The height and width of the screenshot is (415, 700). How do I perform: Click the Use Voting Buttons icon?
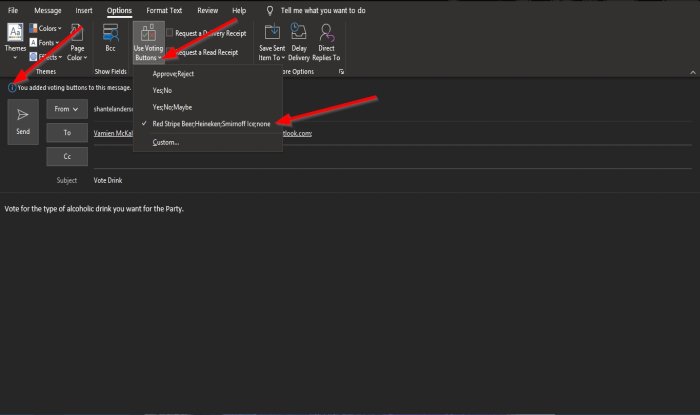[148, 33]
